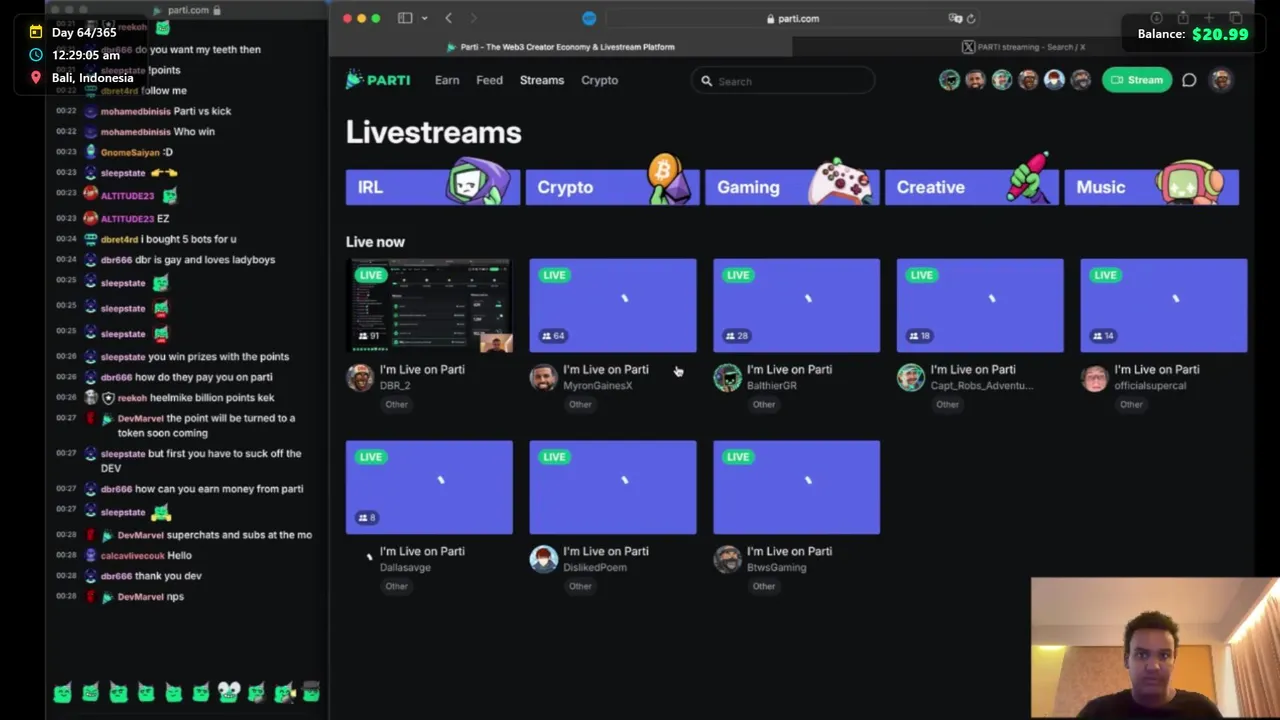Image resolution: width=1280 pixels, height=720 pixels.
Task: Open Dallasavge's live stream thumbnail
Action: 429,487
